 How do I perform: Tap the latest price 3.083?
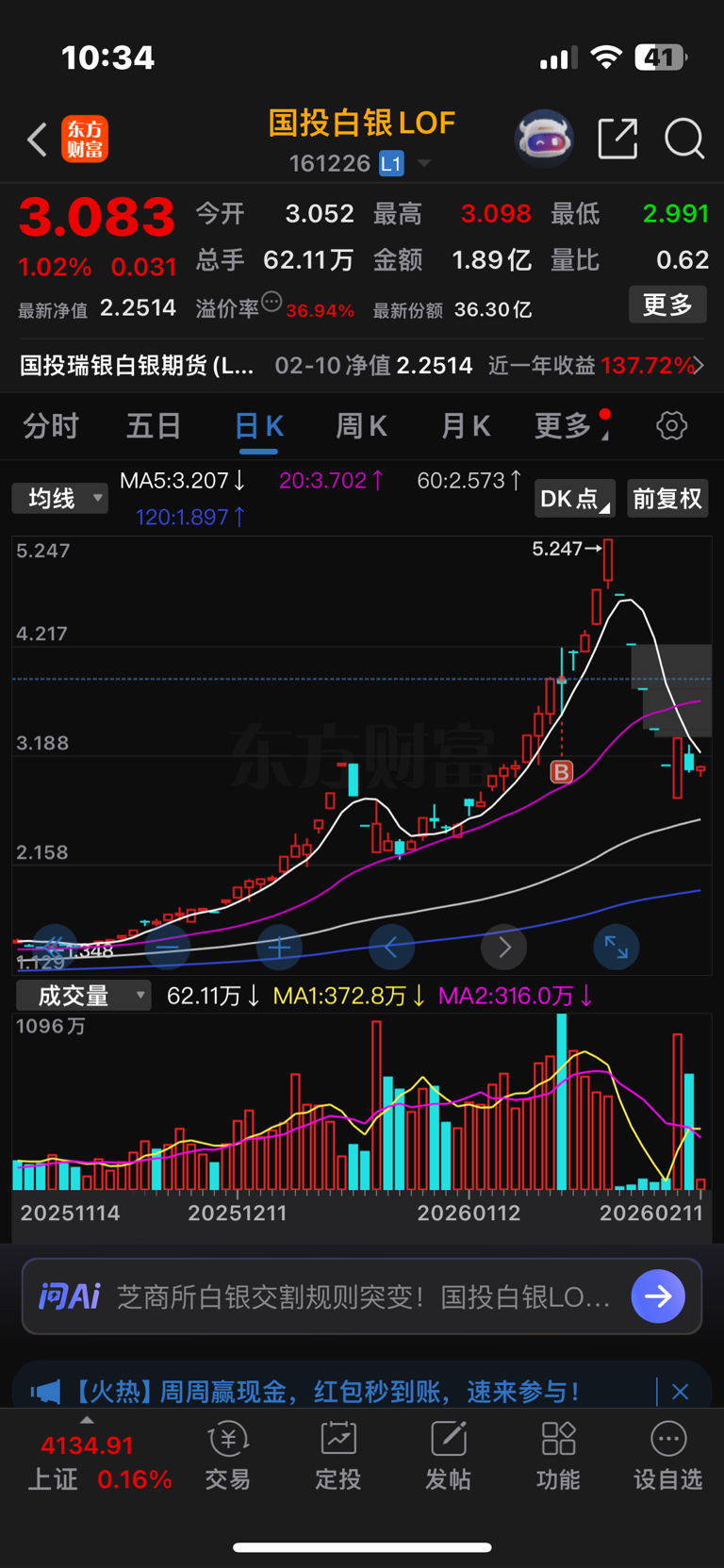click(x=97, y=218)
